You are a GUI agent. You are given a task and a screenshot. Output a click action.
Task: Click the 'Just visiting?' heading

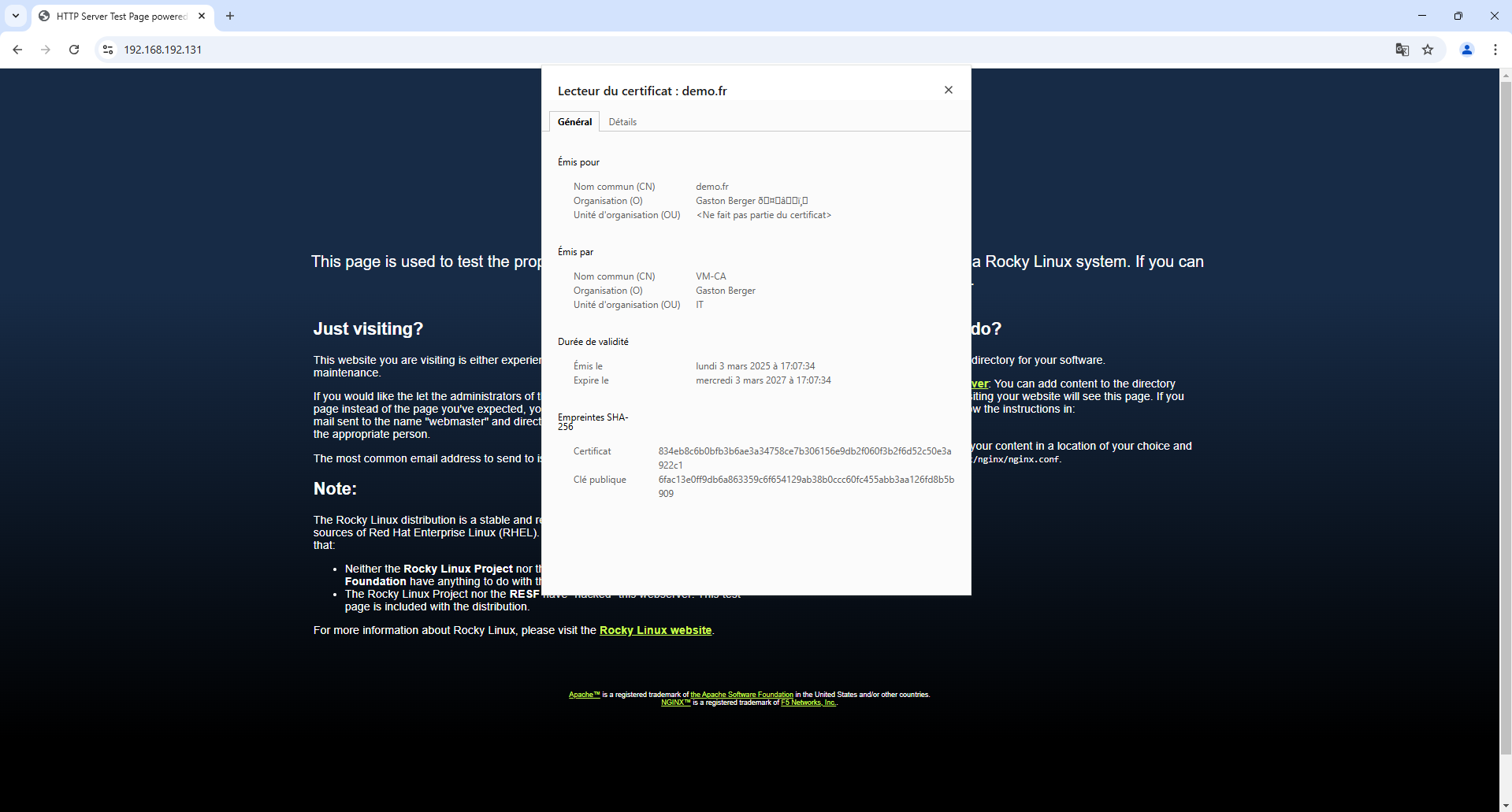(368, 328)
